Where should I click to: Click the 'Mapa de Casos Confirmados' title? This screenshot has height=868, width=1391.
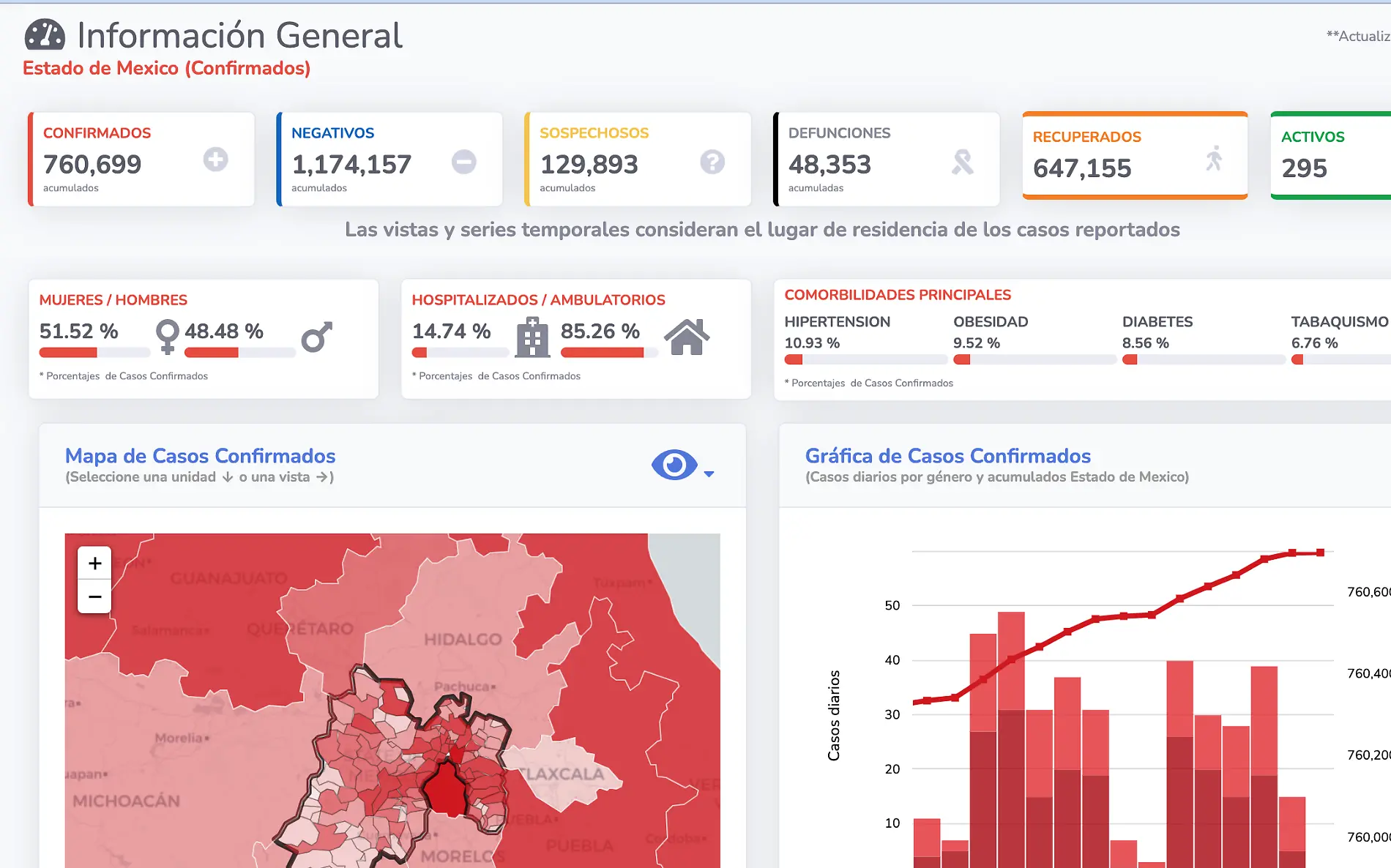coord(201,456)
